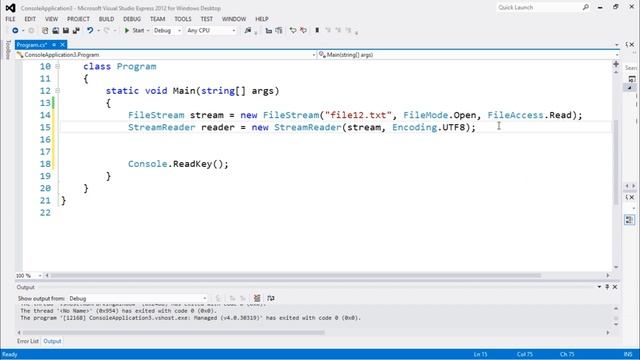The image size is (640, 360).
Task: Collapse the class Program code block
Action: [58, 66]
